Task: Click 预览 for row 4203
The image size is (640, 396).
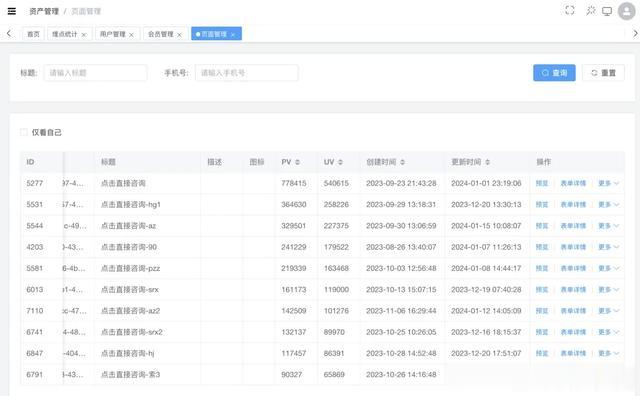Action: (542, 247)
